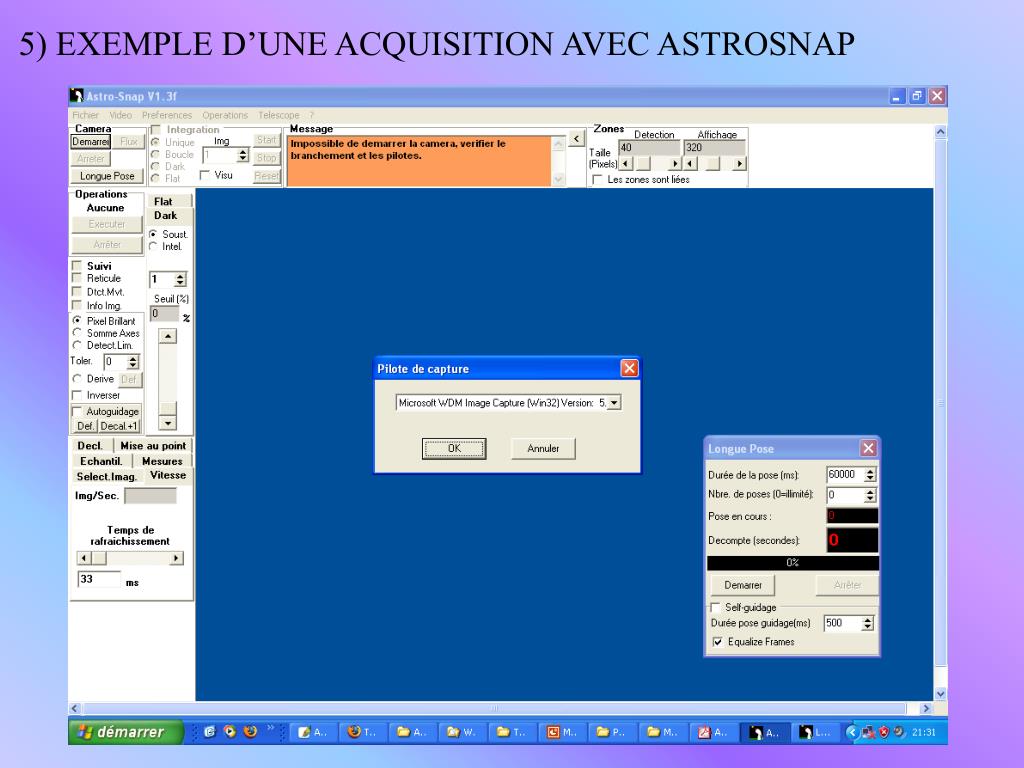The image size is (1024, 768).
Task: Click Demarrer in the Camera panel
Action: [x=91, y=142]
